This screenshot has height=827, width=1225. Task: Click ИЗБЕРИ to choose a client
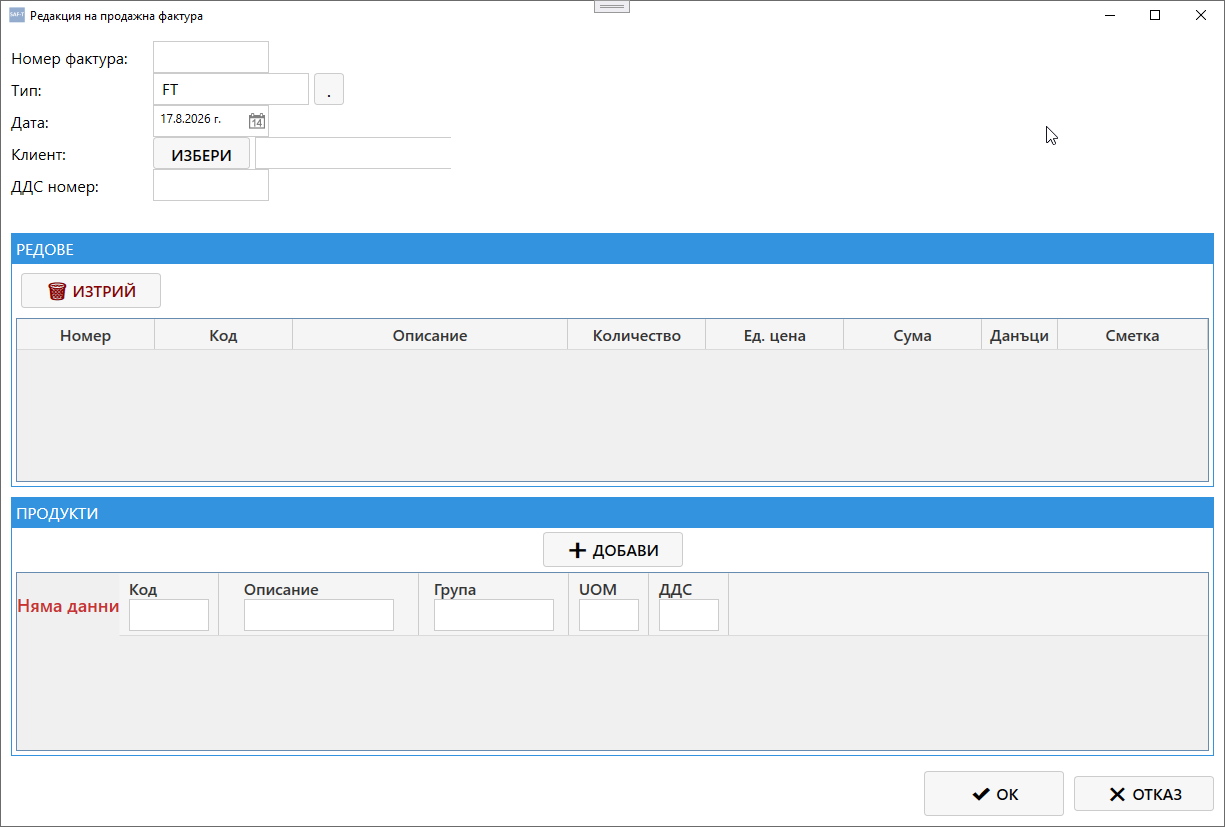tap(202, 154)
